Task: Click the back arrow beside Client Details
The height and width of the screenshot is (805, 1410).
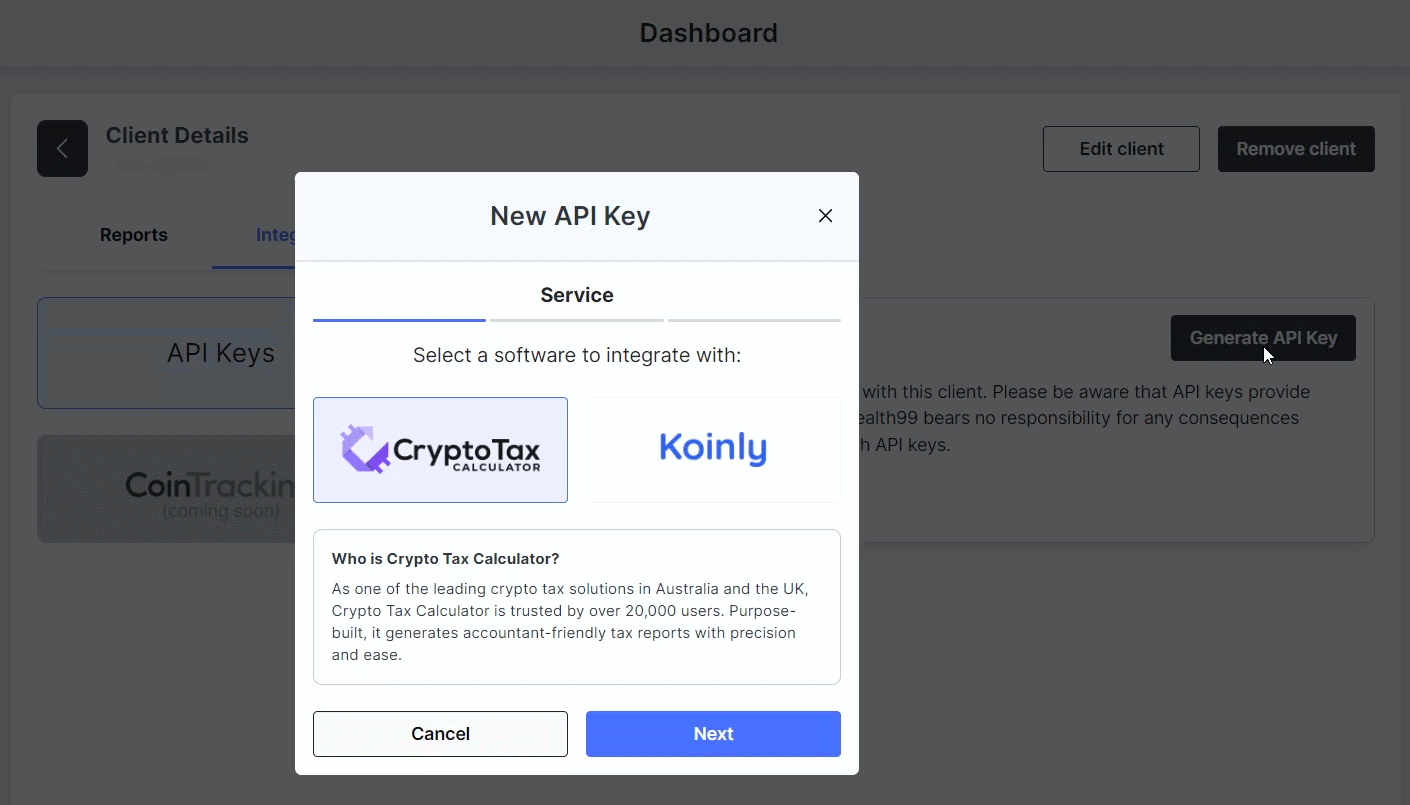Action: pyautogui.click(x=62, y=149)
